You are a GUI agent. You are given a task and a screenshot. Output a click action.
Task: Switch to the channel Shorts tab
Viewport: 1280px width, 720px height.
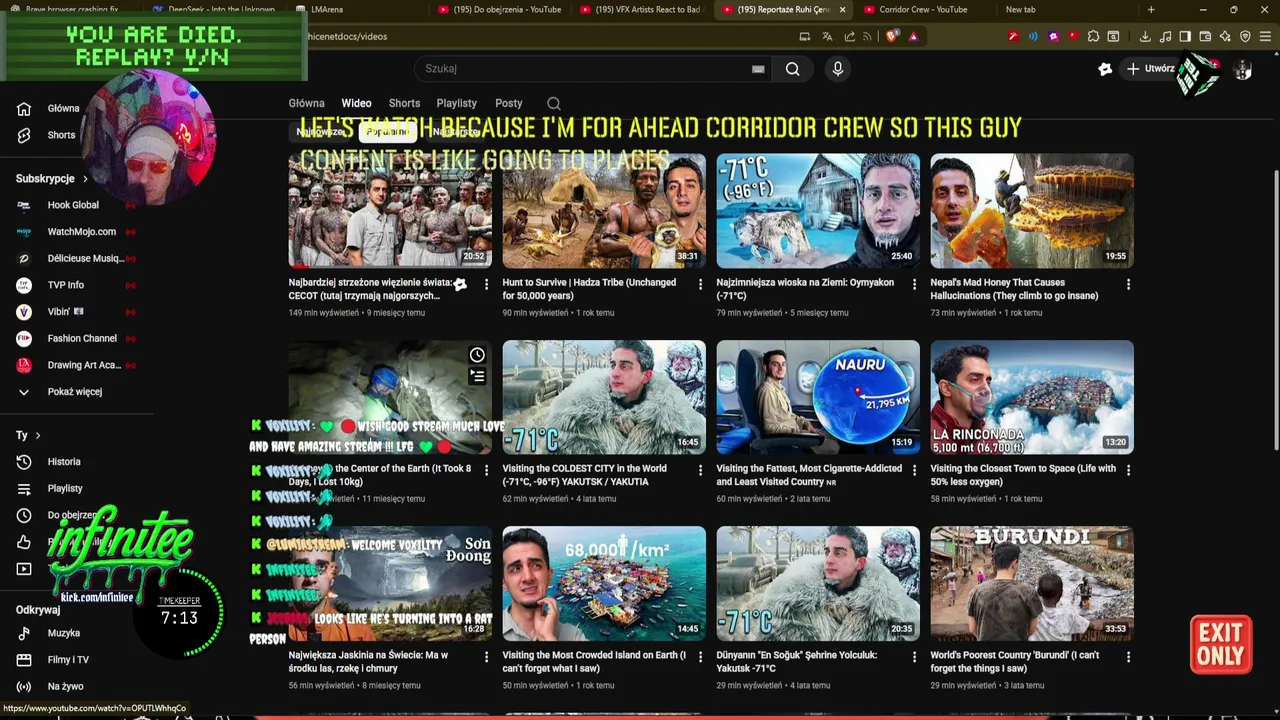pos(404,103)
